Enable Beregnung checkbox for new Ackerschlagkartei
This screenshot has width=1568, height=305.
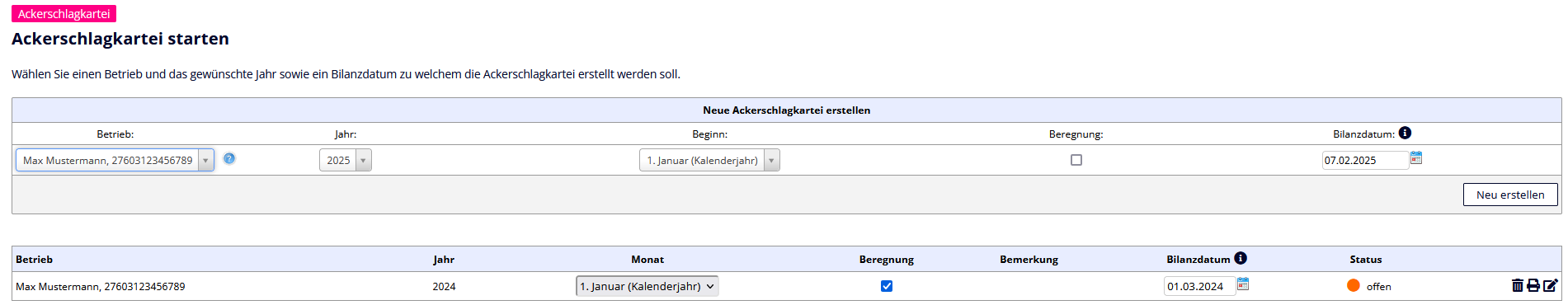(x=1076, y=160)
